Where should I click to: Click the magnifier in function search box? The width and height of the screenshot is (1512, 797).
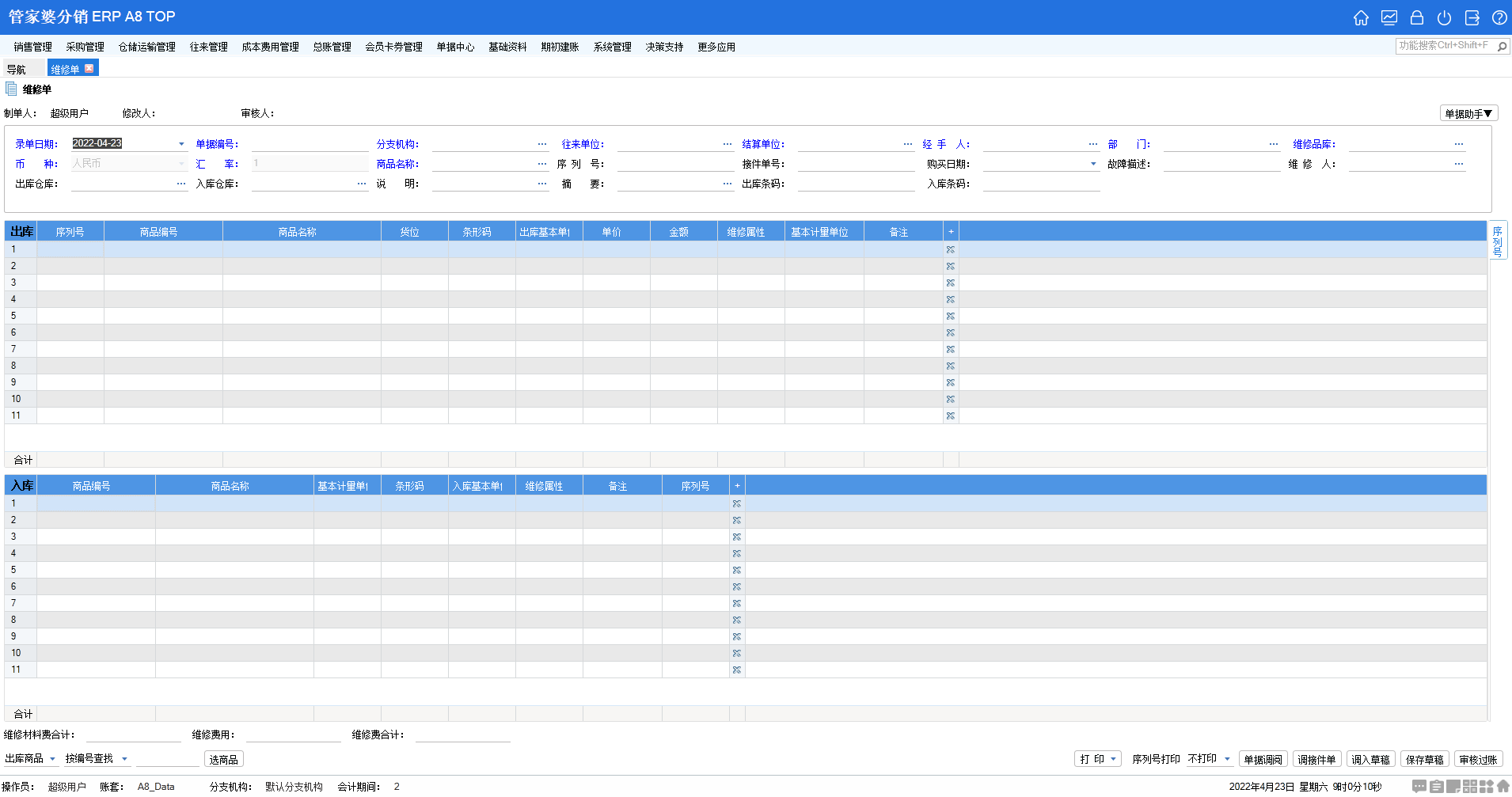click(x=1502, y=47)
